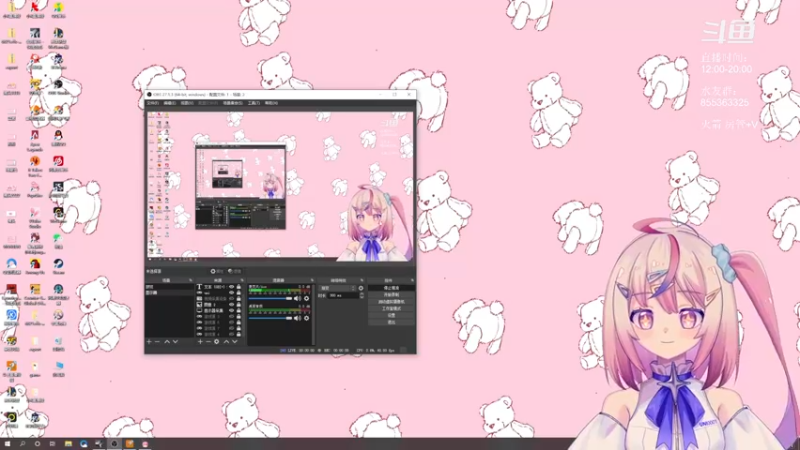Open the Tools menu in OBS
This screenshot has width=800, height=450.
click(254, 103)
